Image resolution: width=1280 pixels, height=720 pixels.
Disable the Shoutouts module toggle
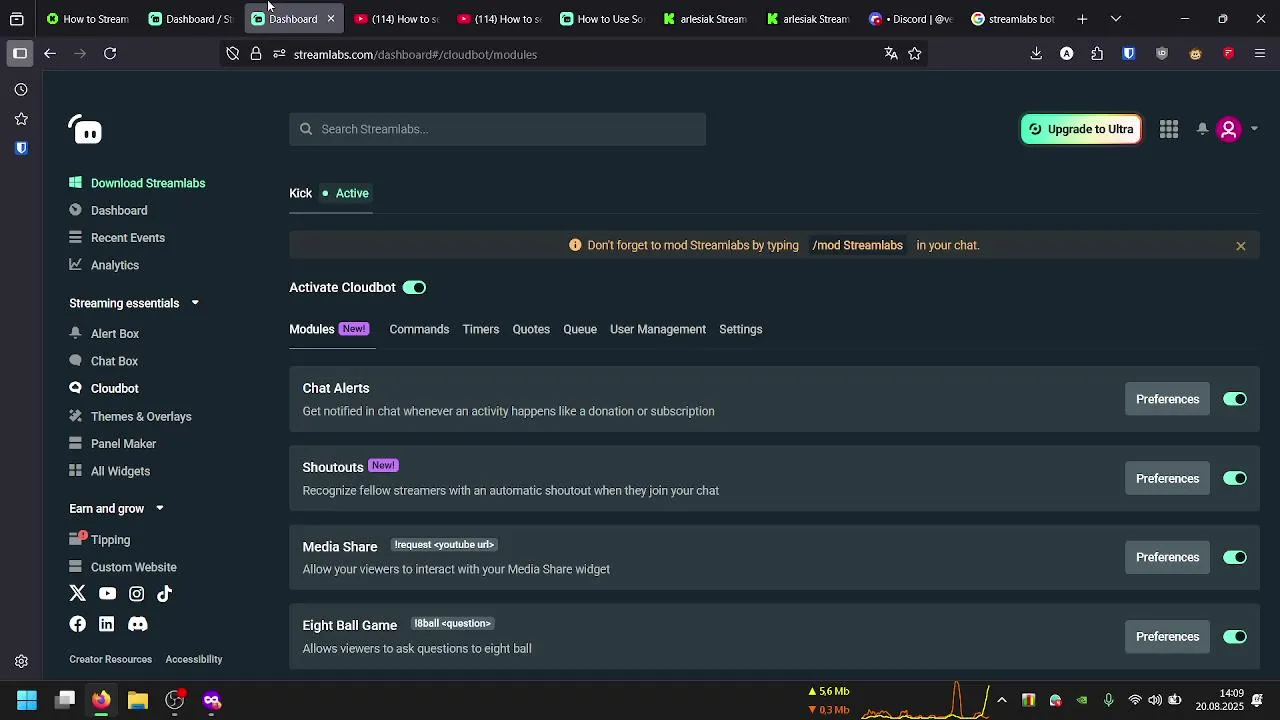pos(1235,479)
